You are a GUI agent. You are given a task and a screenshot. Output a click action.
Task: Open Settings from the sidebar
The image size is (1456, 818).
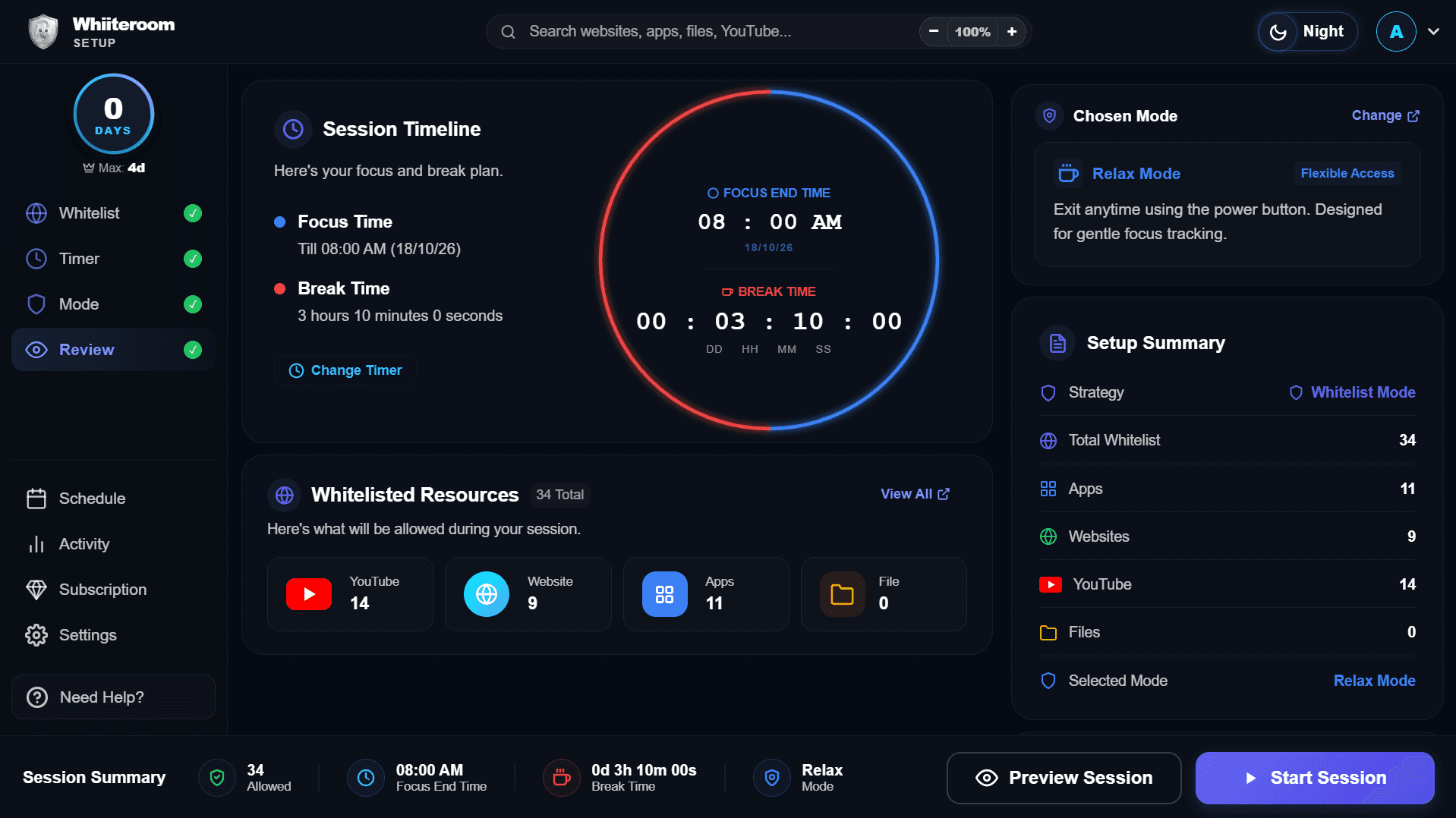point(114,635)
